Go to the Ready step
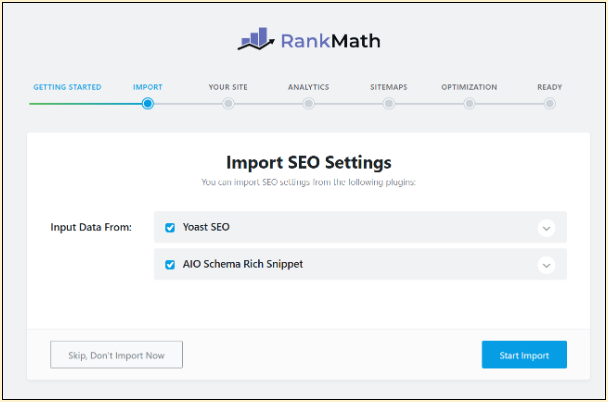Screen dimensions: 608x402 pos(549,87)
